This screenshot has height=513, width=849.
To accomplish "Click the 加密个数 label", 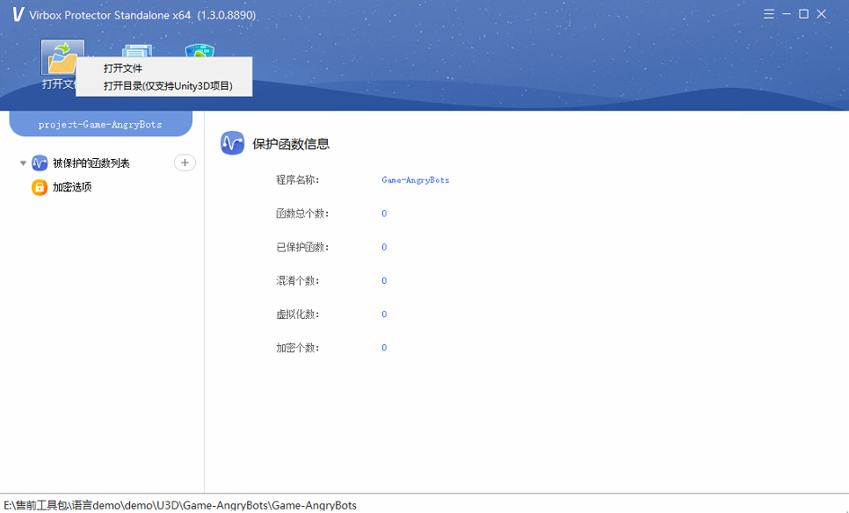I will pos(298,348).
